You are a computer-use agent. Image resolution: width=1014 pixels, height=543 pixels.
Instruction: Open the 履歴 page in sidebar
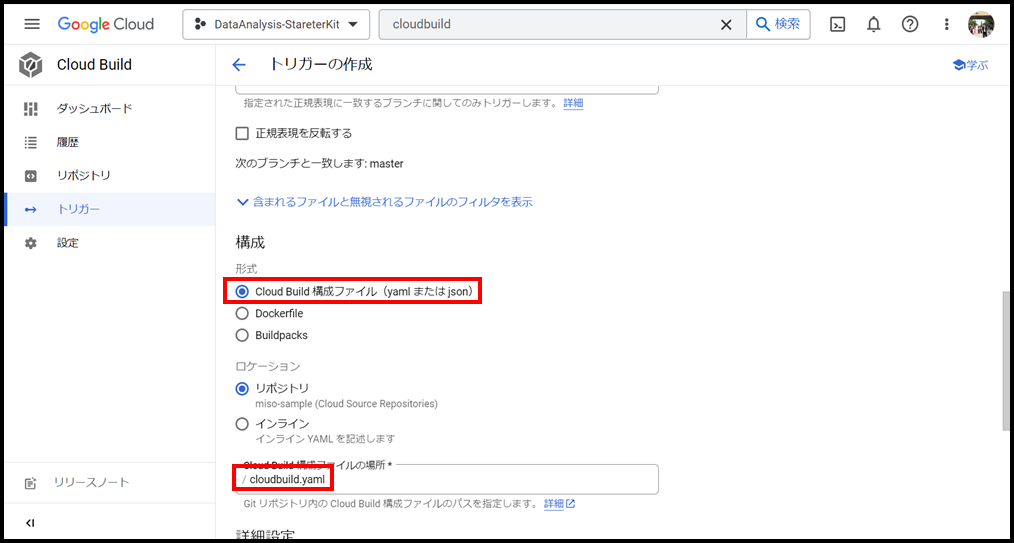pyautogui.click(x=68, y=142)
